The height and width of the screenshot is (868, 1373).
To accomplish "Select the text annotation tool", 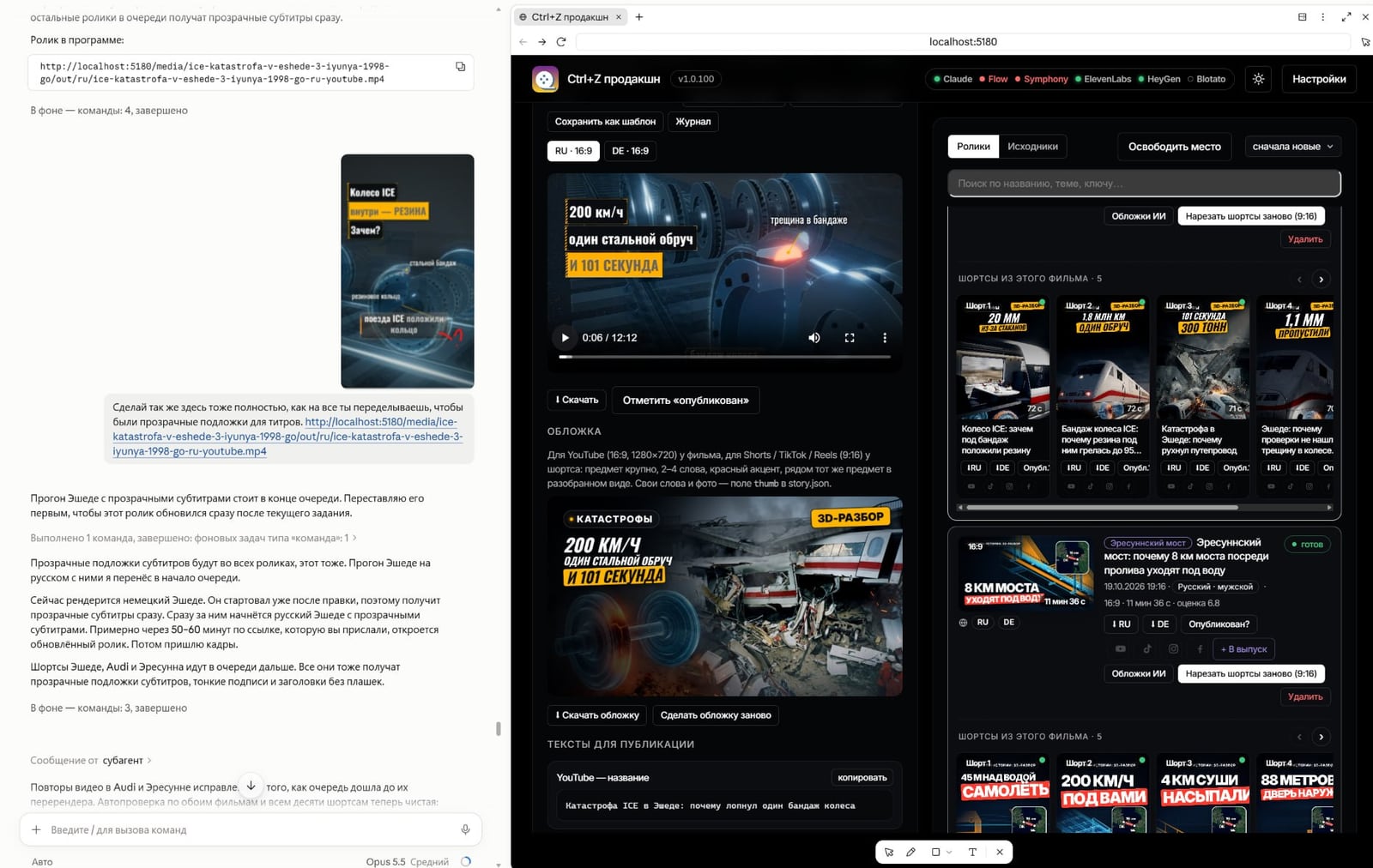I will (972, 852).
